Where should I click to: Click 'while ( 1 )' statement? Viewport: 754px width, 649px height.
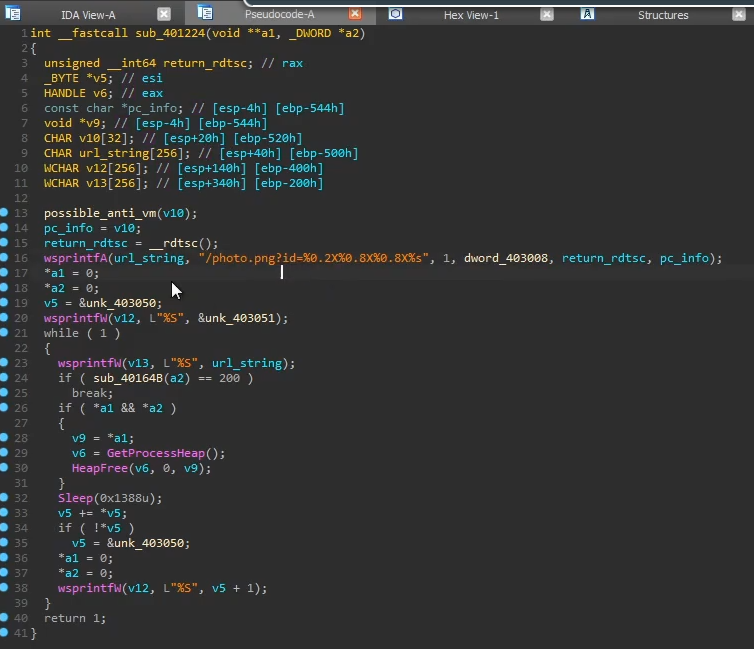(82, 333)
